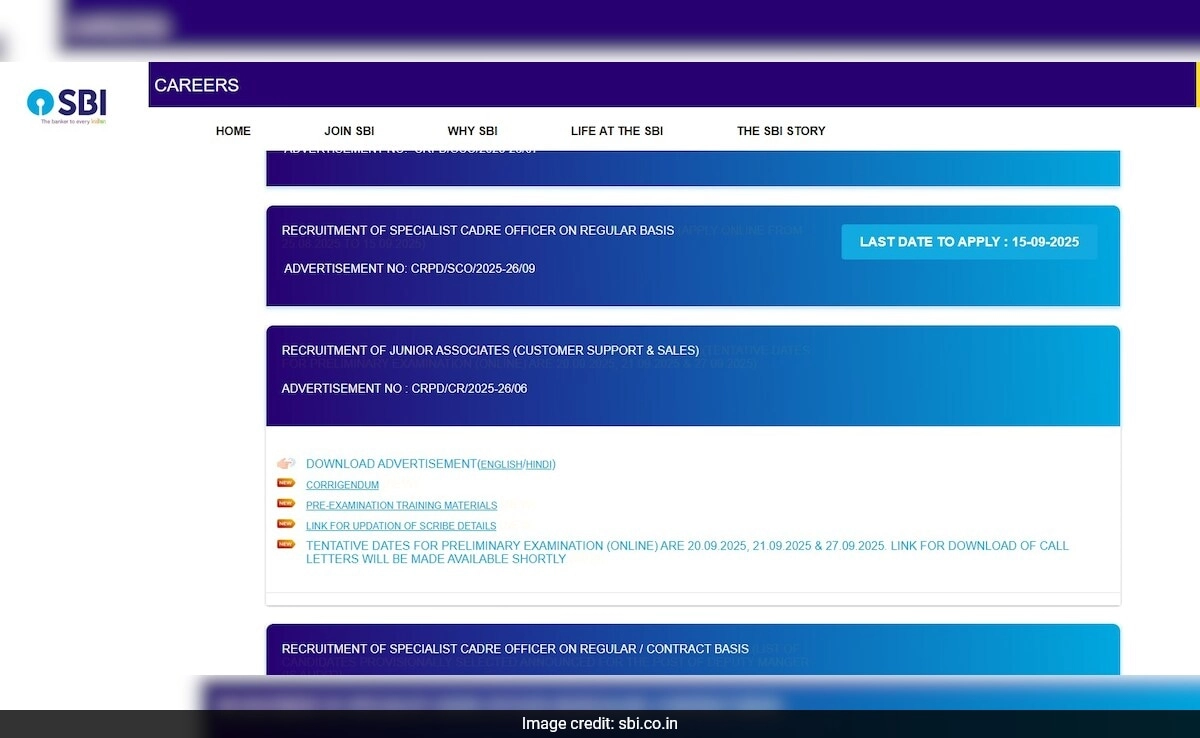This screenshot has height=738, width=1200.
Task: Expand Specialist Cadre Officer Regular Basis panel
Action: [x=478, y=231]
